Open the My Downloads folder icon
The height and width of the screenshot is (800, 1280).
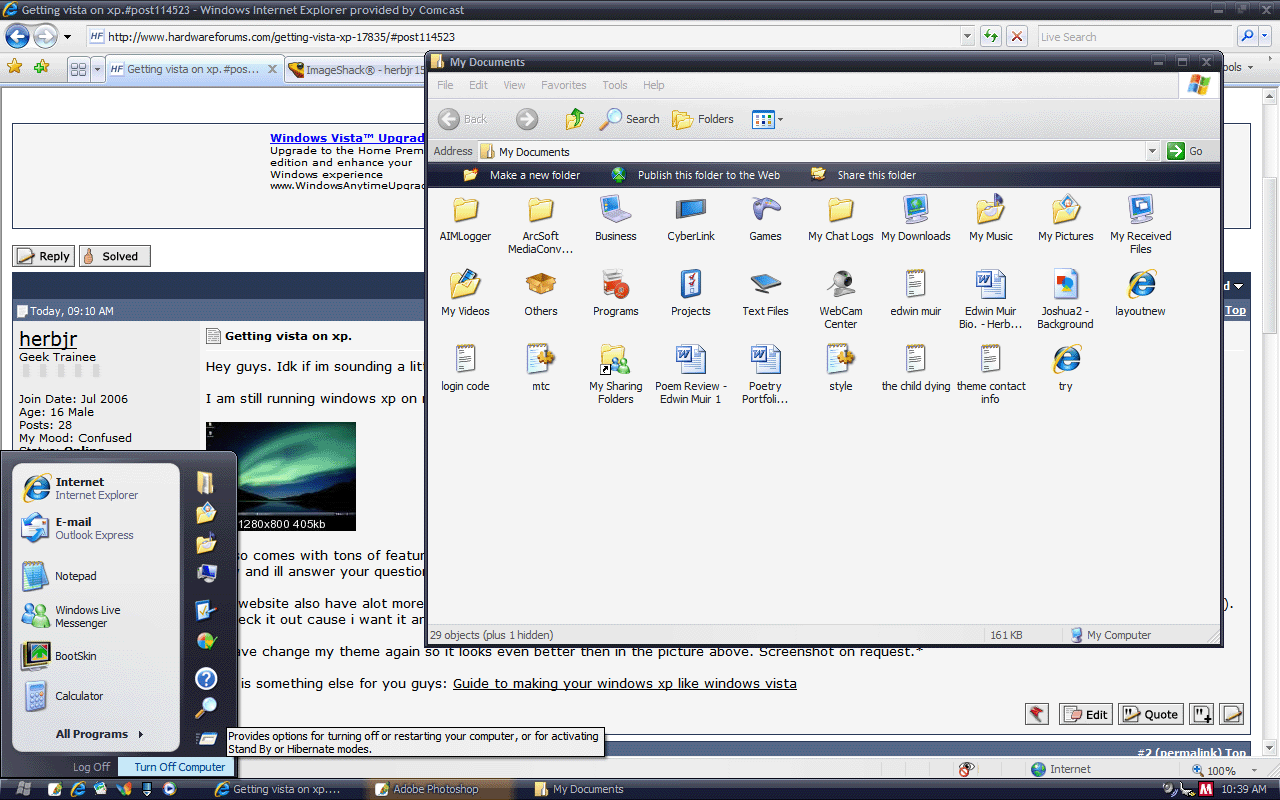(x=915, y=218)
